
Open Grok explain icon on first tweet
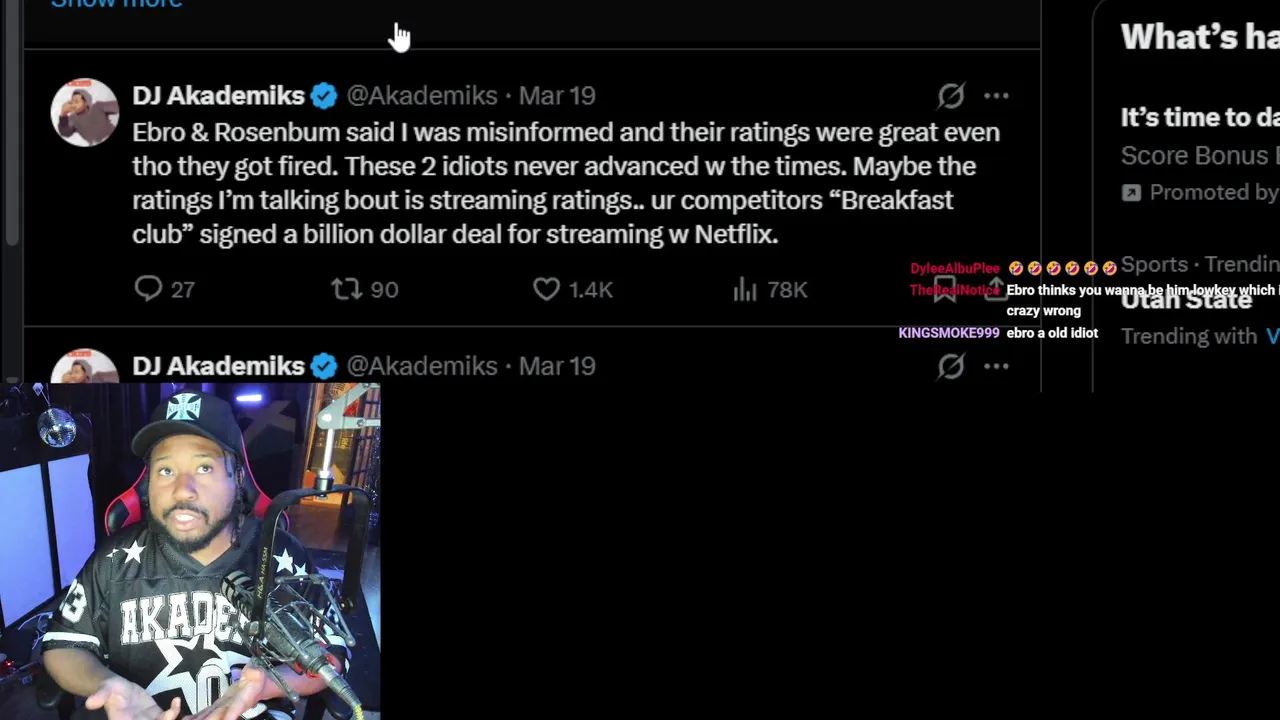click(x=951, y=96)
